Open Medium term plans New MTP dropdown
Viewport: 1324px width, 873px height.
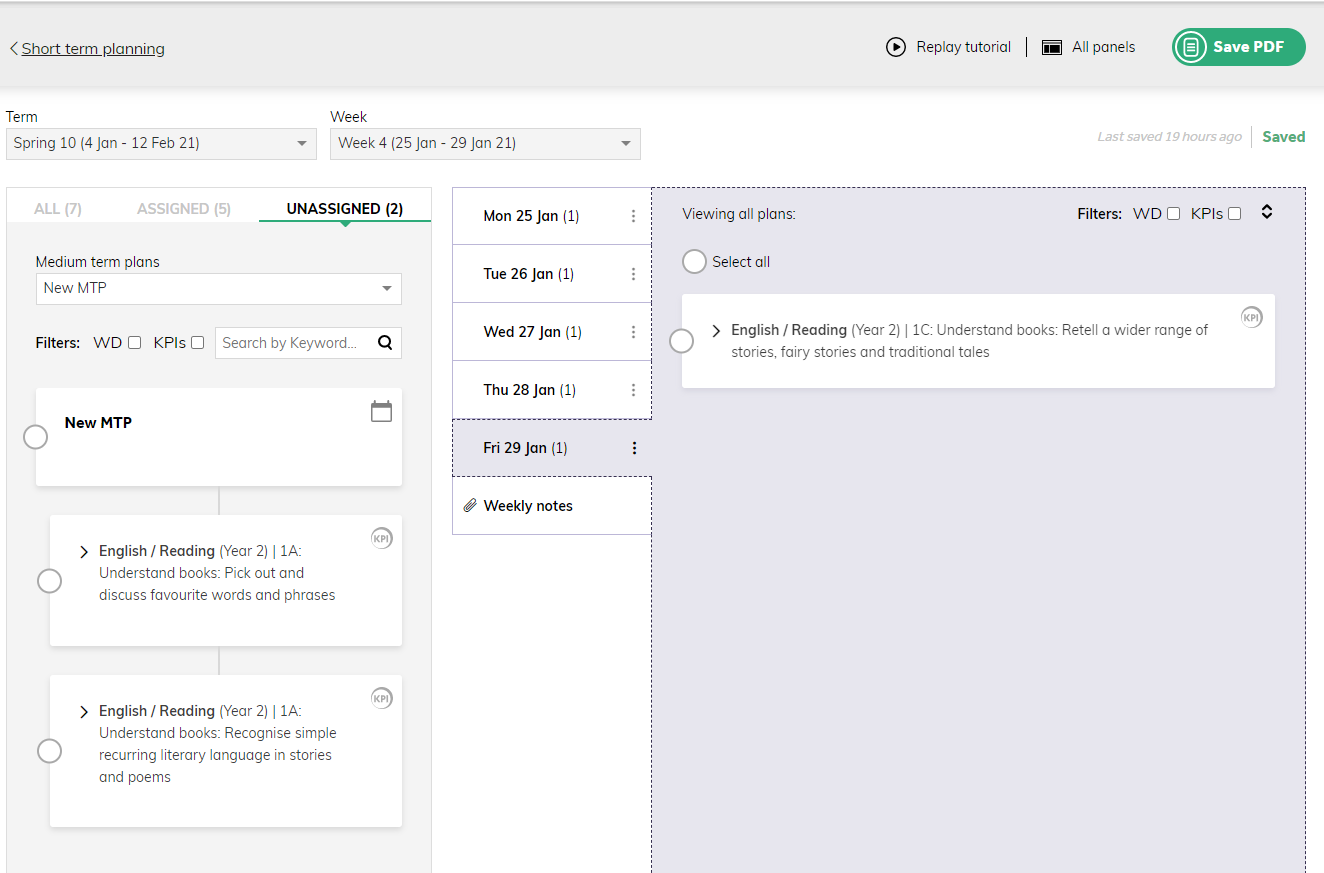pos(218,288)
